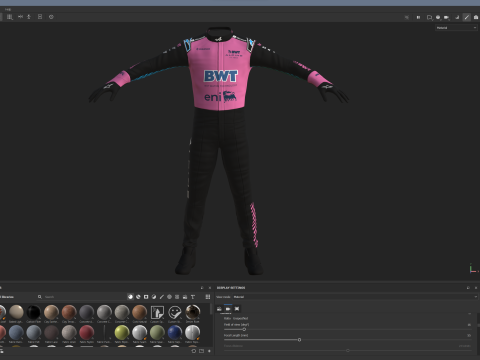Select the dark blue fabric material sphere
The width and height of the screenshot is (480, 360).
click(x=175, y=332)
